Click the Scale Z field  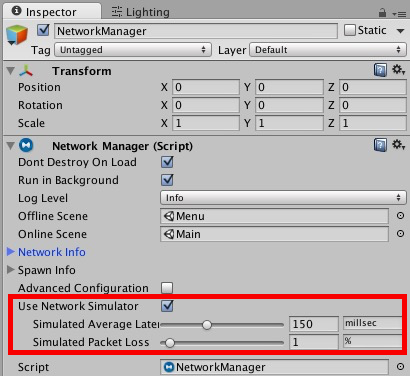click(x=373, y=123)
